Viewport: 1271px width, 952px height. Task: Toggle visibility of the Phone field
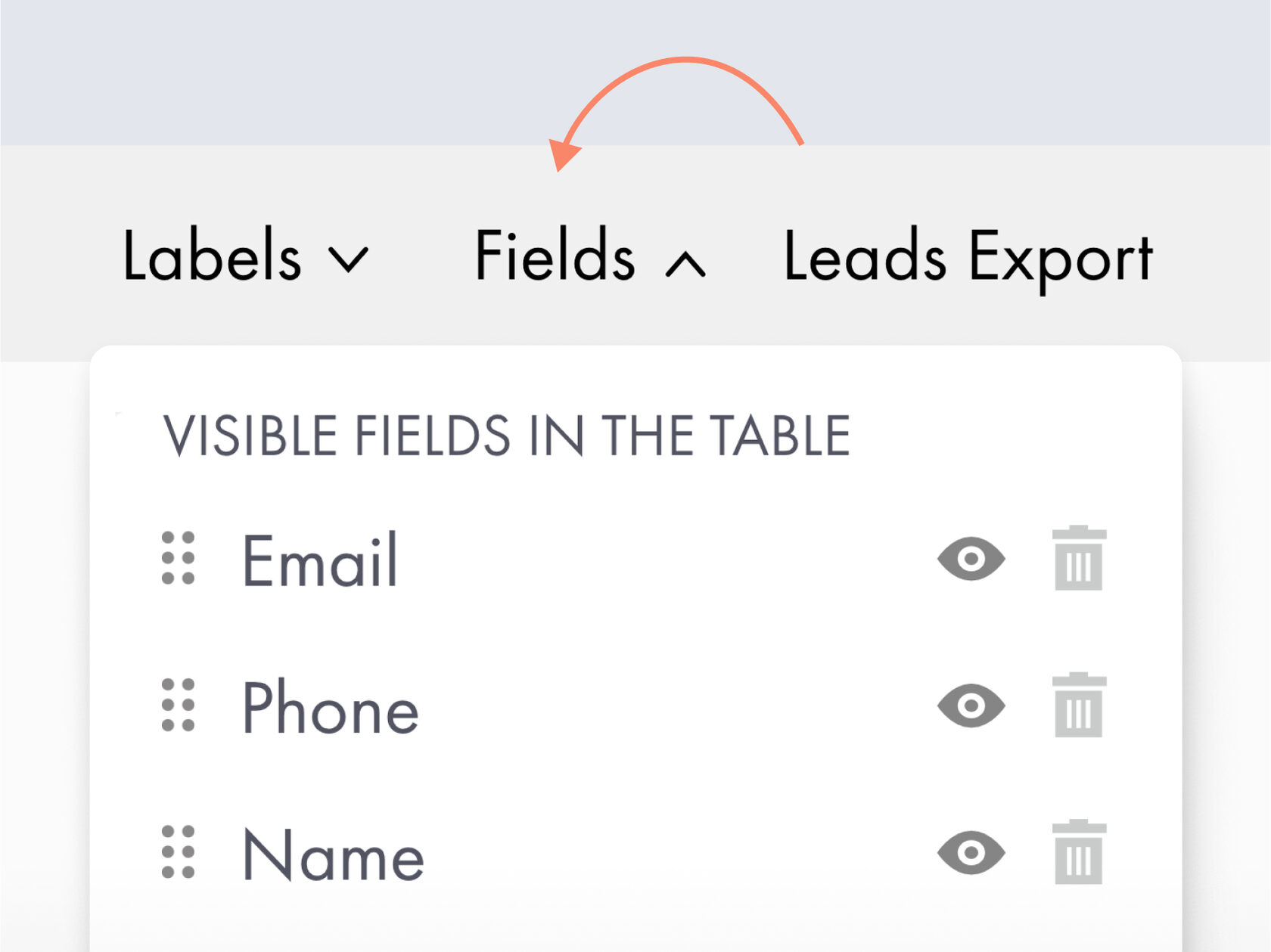coord(971,706)
